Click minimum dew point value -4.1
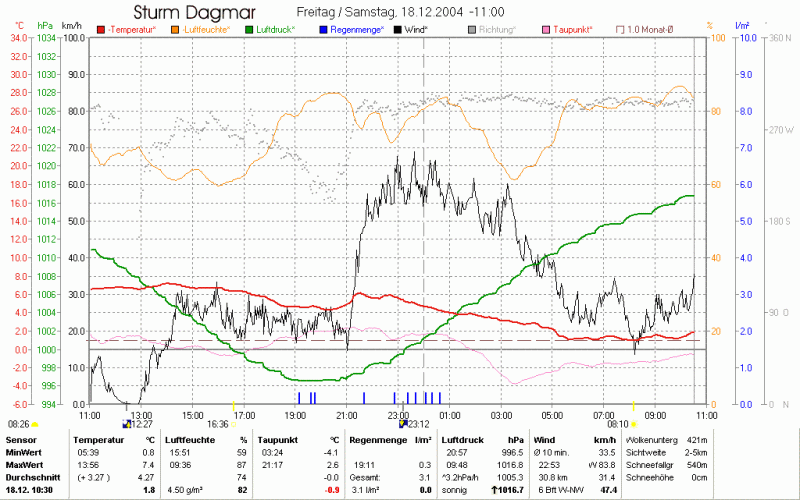 point(332,453)
